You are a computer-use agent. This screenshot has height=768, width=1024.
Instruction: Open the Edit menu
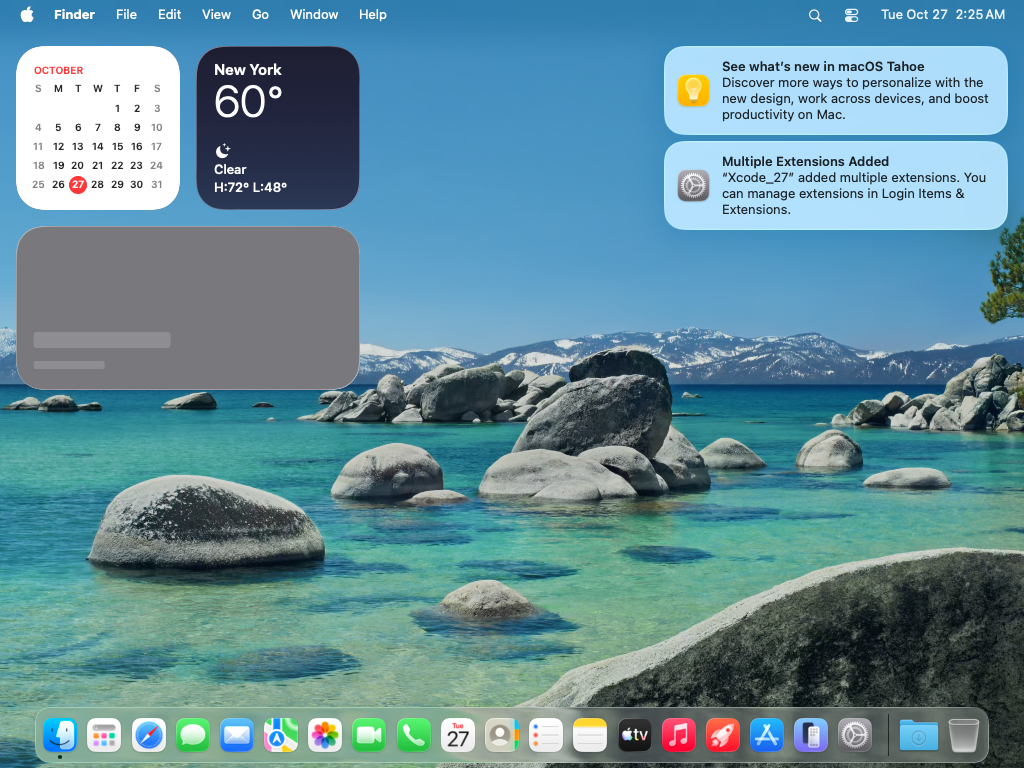tap(169, 14)
